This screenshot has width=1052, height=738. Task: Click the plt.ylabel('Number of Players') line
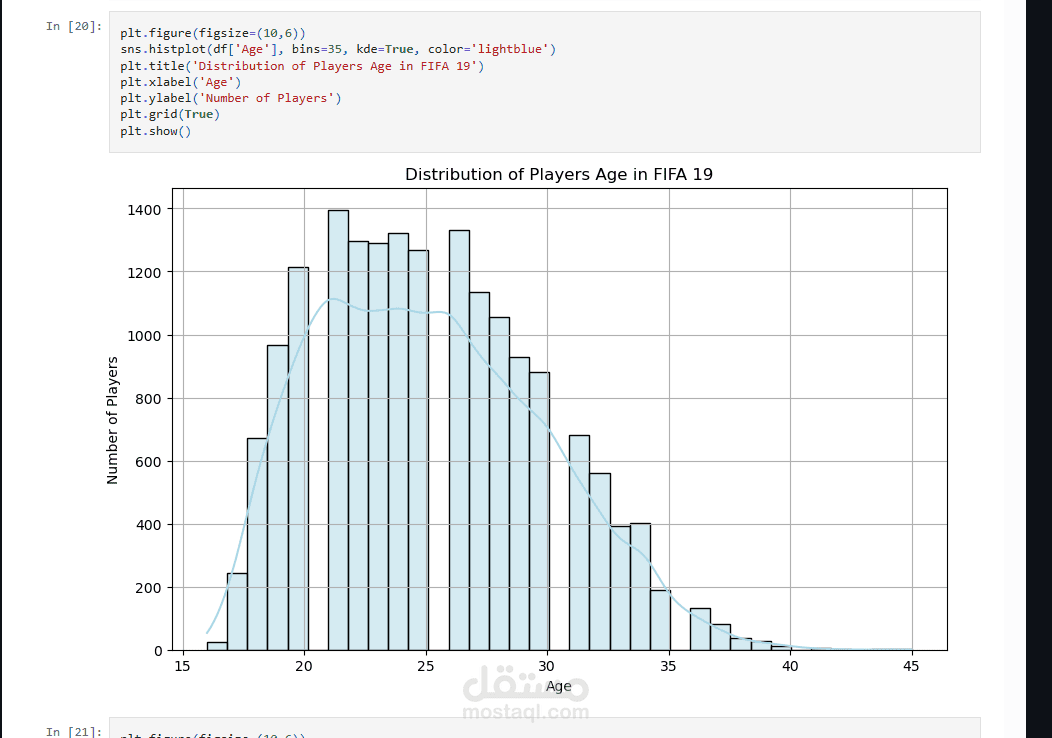click(x=231, y=98)
